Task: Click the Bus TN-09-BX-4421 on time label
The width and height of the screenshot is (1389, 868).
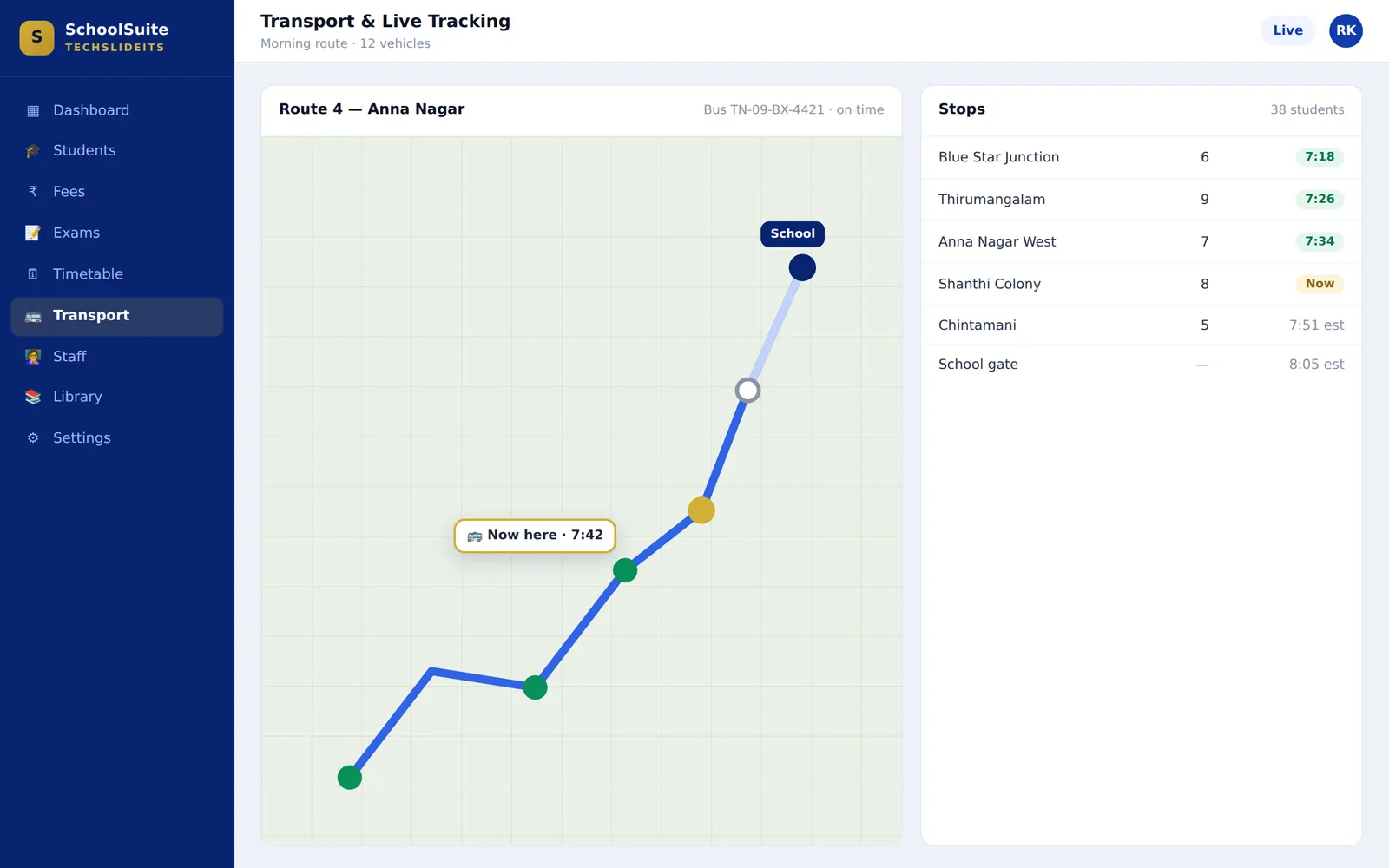Action: click(x=793, y=110)
